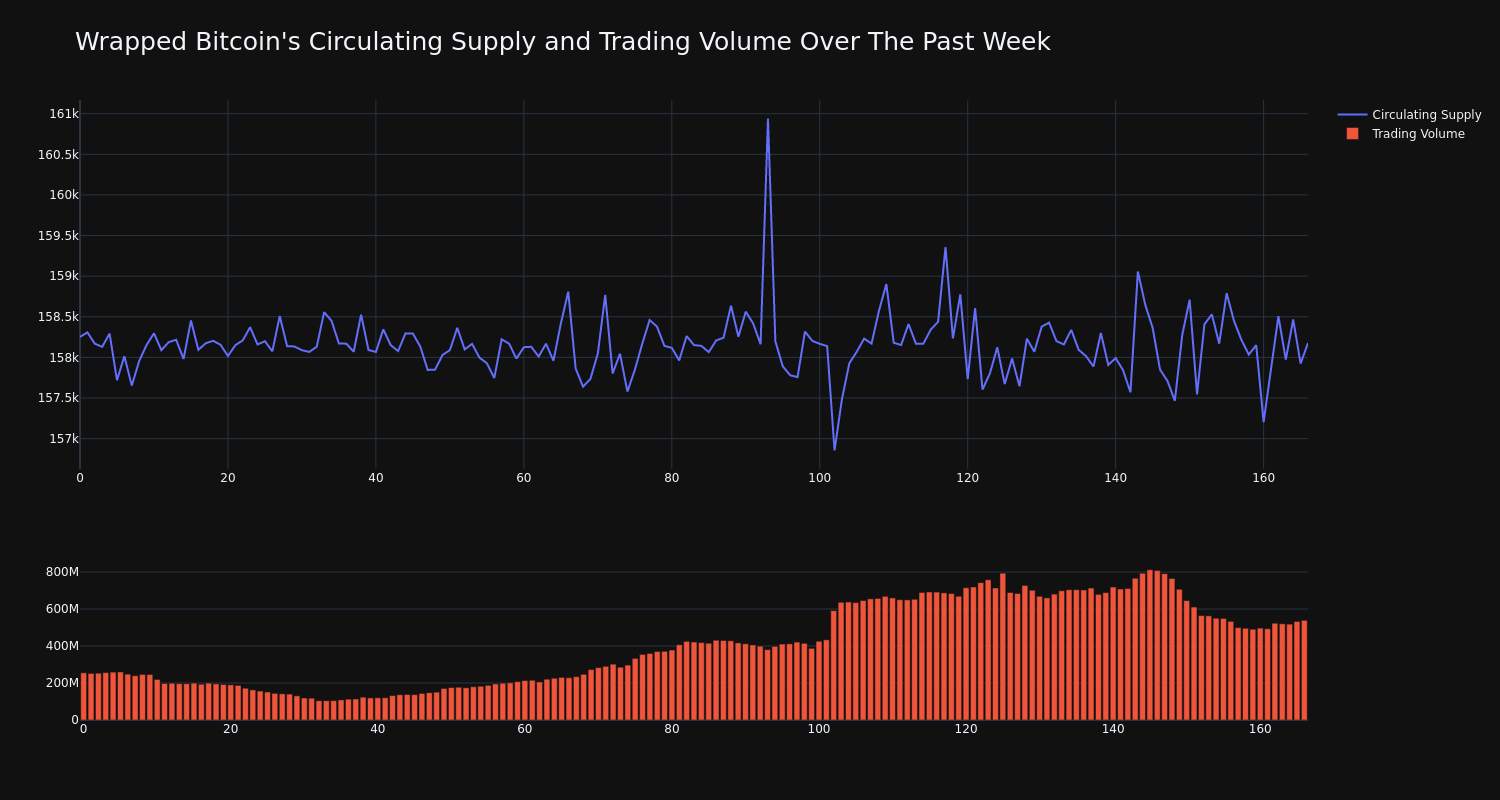This screenshot has height=800, width=1500.
Task: Click x-axis label 100 on volume chart
Action: [x=819, y=729]
